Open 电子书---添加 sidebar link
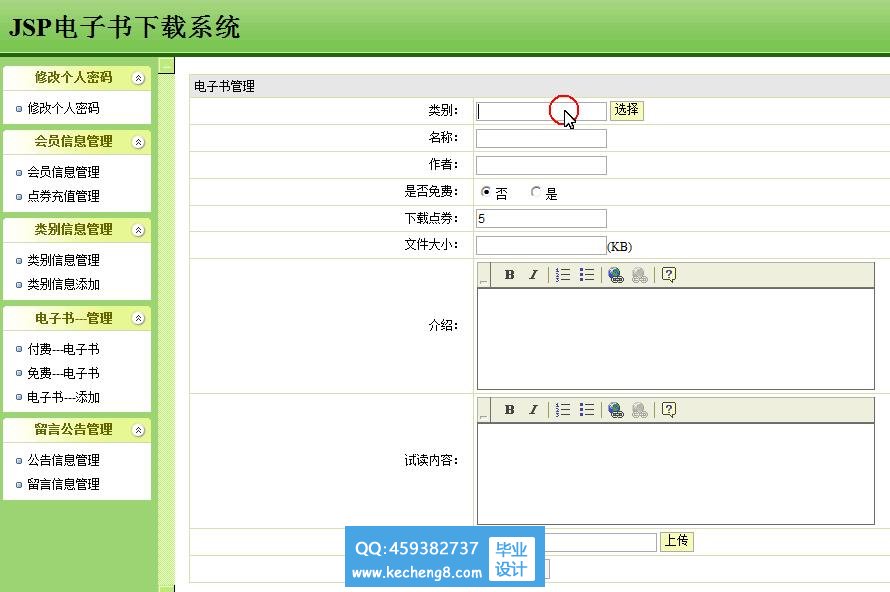Screen dimensions: 890x592 click(x=63, y=397)
